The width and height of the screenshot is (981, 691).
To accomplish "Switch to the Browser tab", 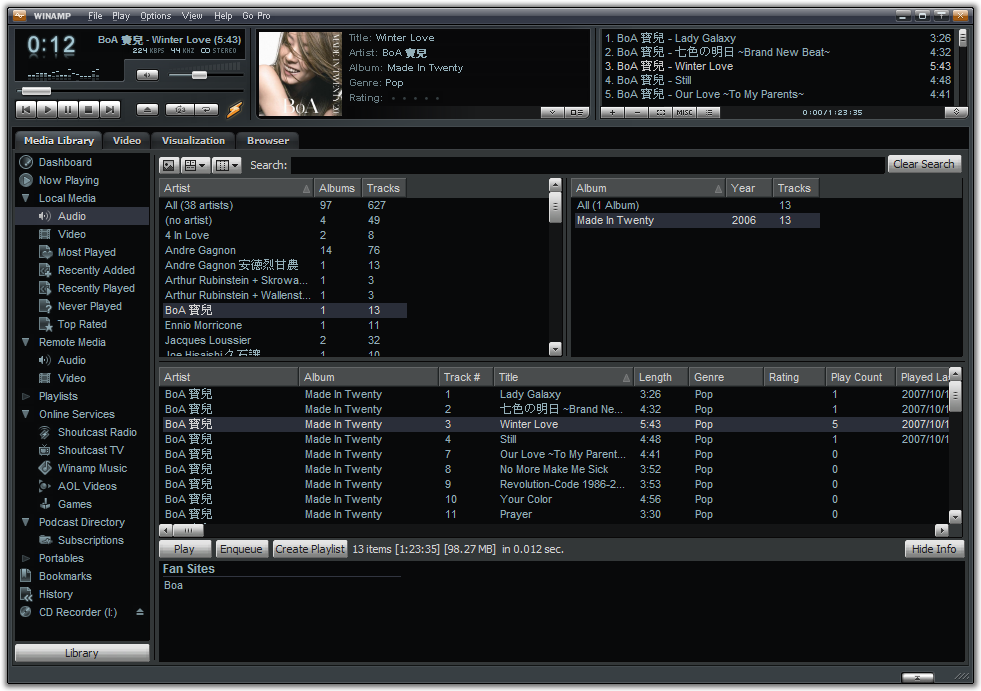I will click(x=268, y=141).
